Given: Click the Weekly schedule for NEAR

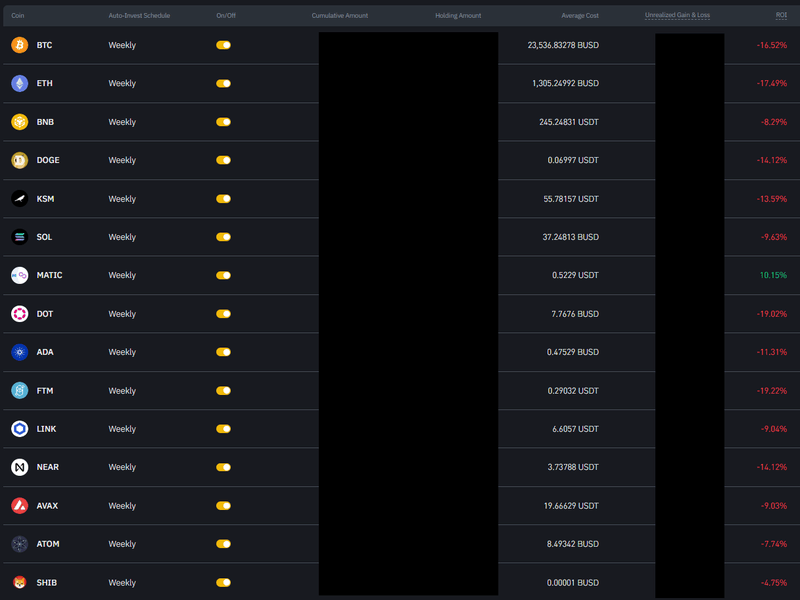Looking at the screenshot, I should pyautogui.click(x=122, y=467).
